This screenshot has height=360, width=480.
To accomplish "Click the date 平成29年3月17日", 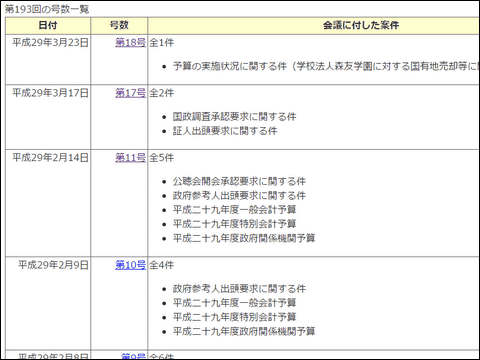I will (x=50, y=93).
